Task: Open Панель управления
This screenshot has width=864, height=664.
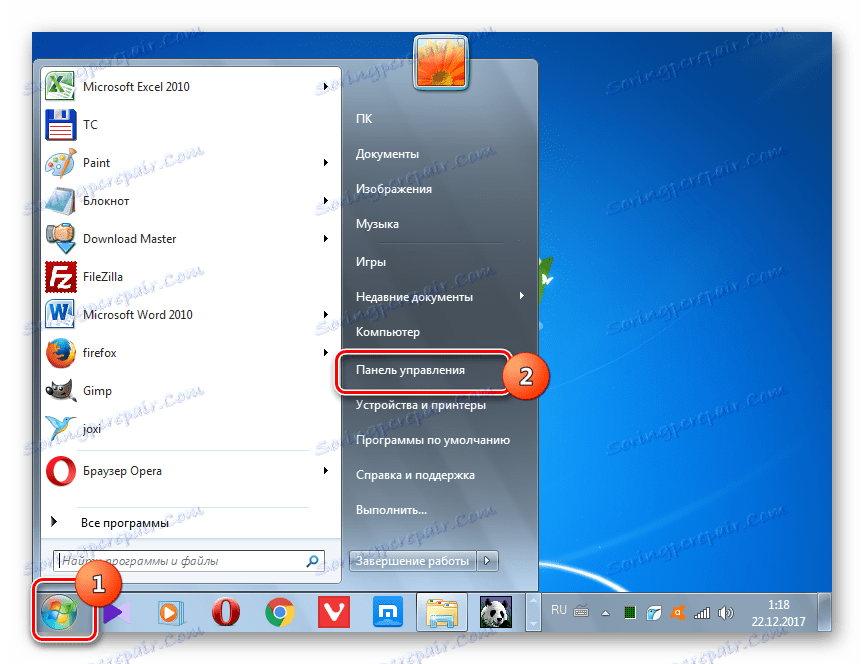Action: pos(411,370)
